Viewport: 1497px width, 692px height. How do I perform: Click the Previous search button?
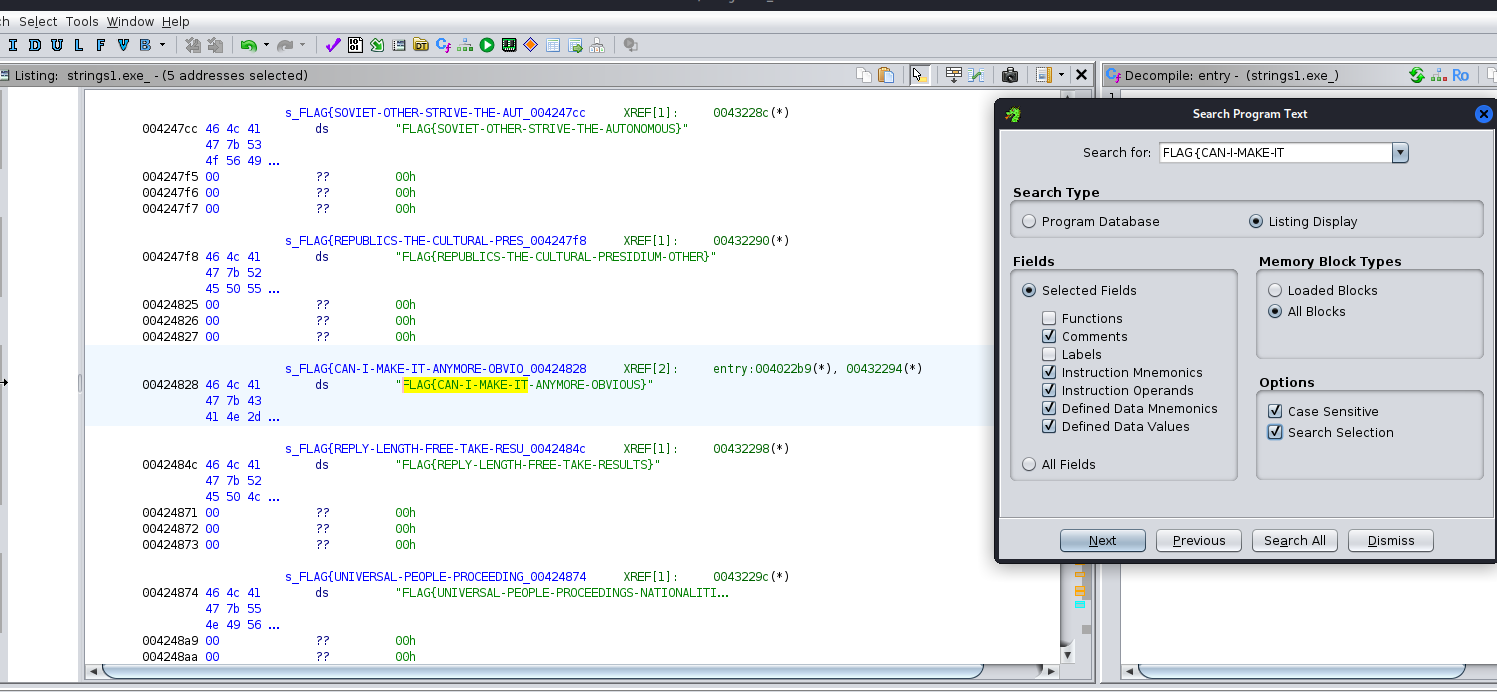point(1199,540)
